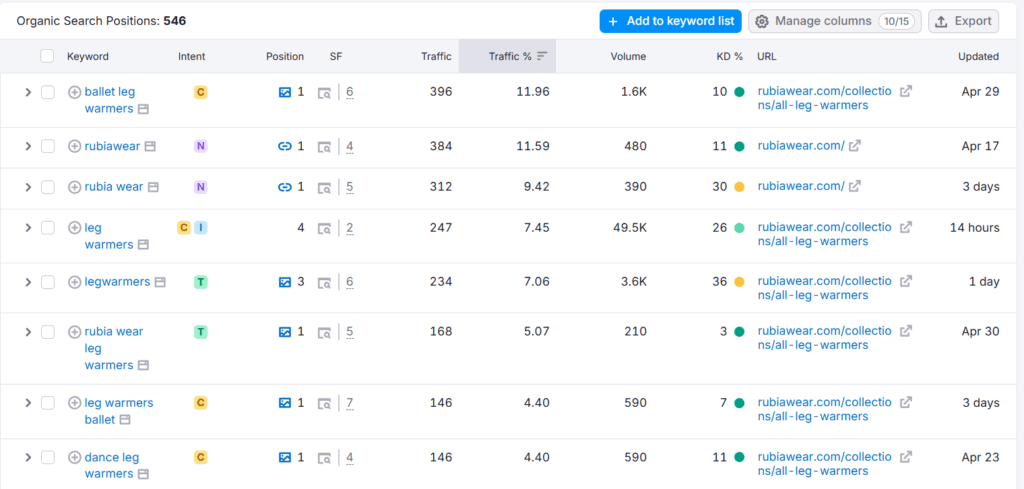Click the 'rubia wear leg warmers' keyword link
This screenshot has height=489, width=1024.
pos(114,348)
